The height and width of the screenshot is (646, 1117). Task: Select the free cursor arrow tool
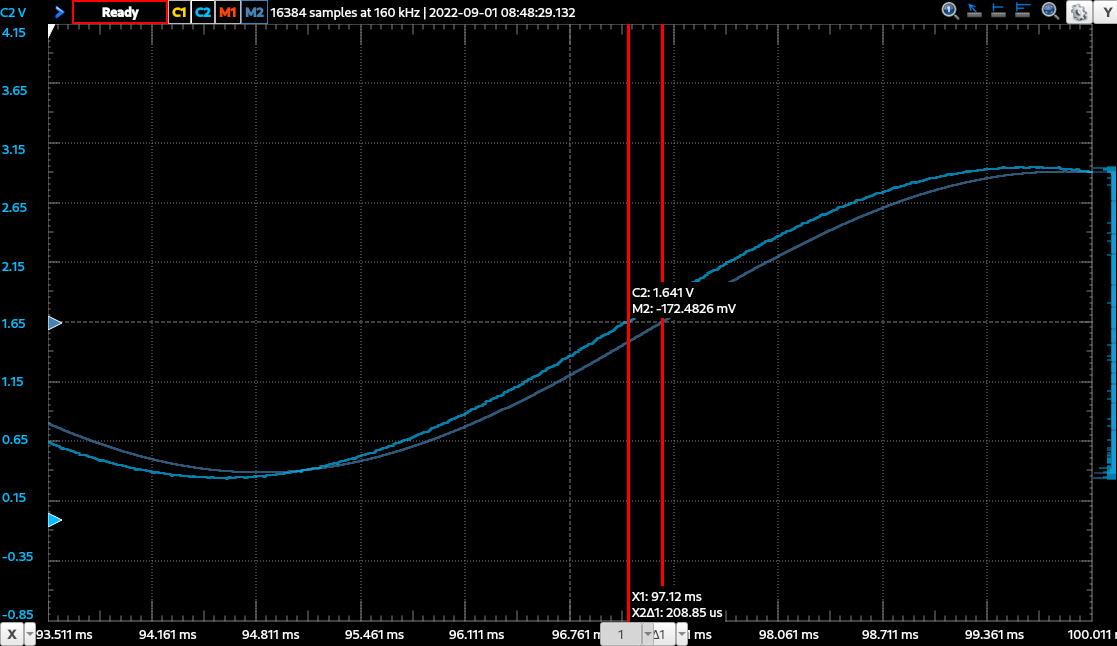pyautogui.click(x=974, y=11)
